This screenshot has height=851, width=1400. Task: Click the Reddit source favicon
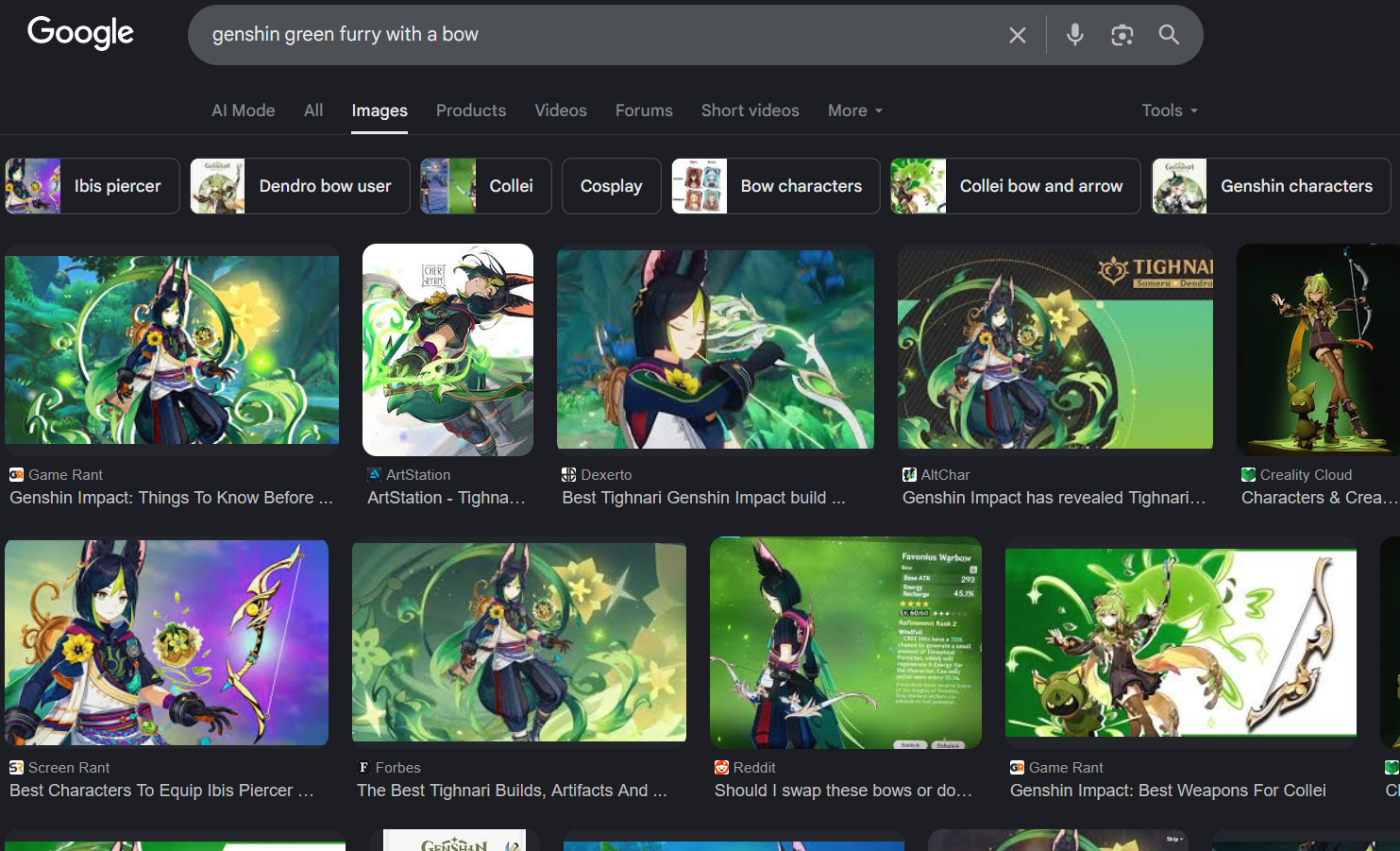pyautogui.click(x=721, y=768)
